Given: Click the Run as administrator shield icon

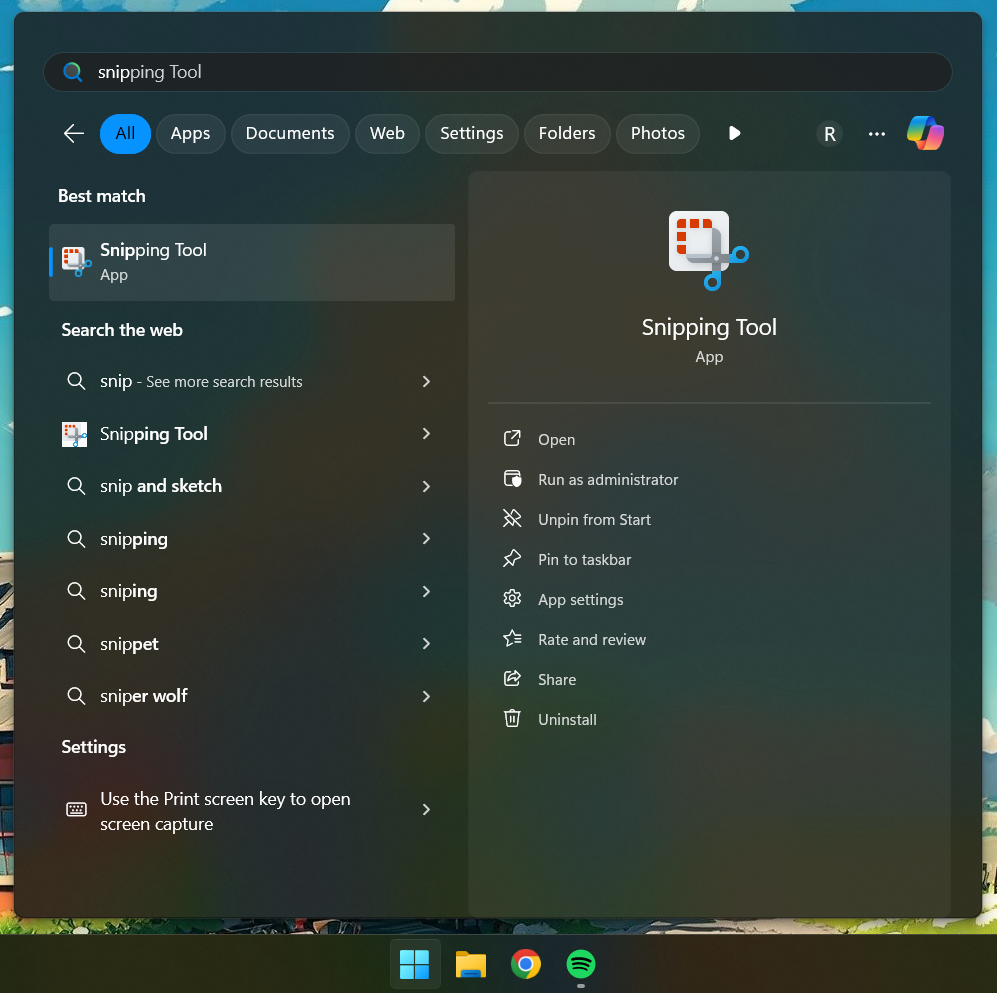Looking at the screenshot, I should tap(512, 479).
